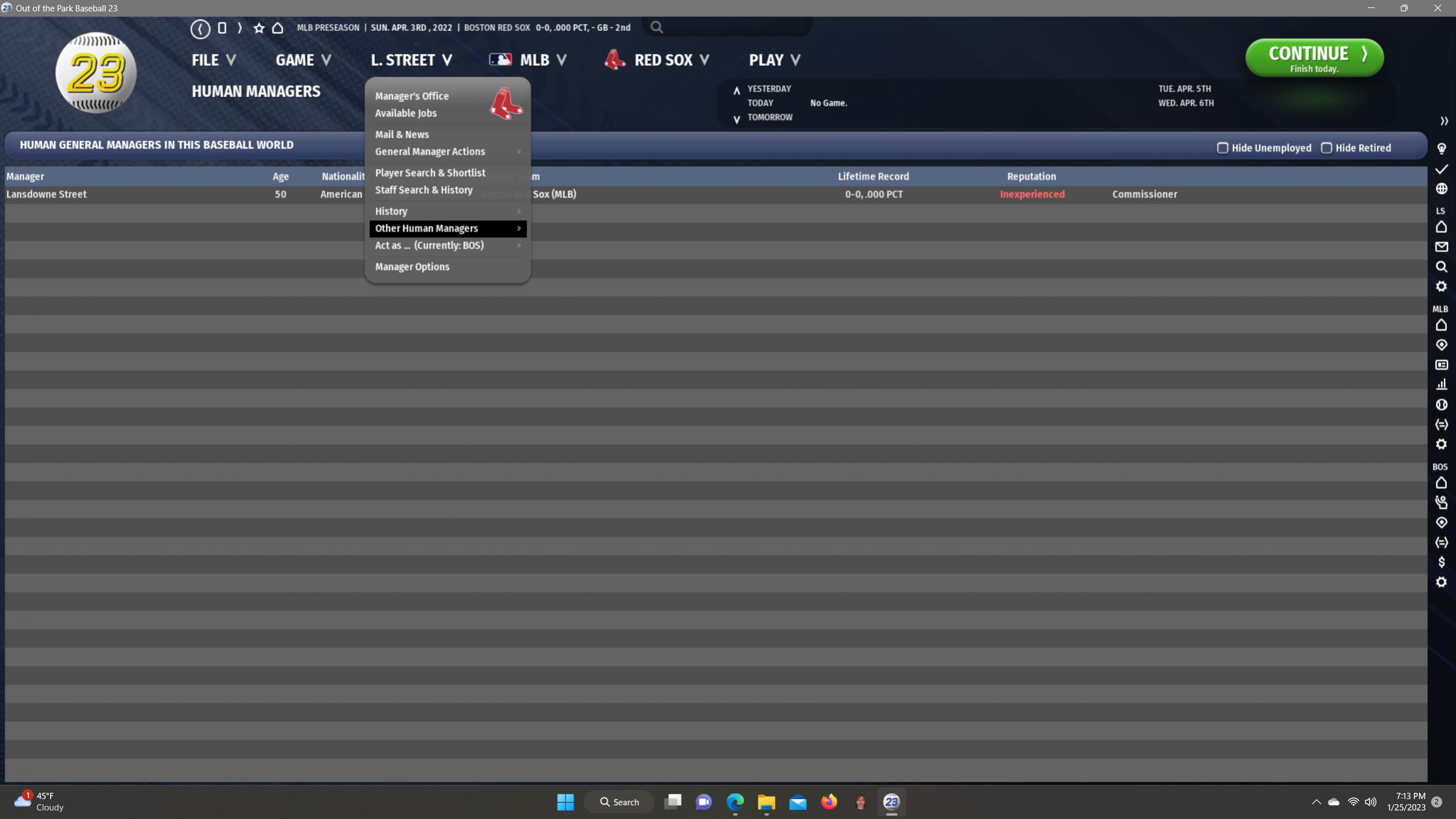Click the lightbulb icon in sidebar

pyautogui.click(x=1441, y=149)
